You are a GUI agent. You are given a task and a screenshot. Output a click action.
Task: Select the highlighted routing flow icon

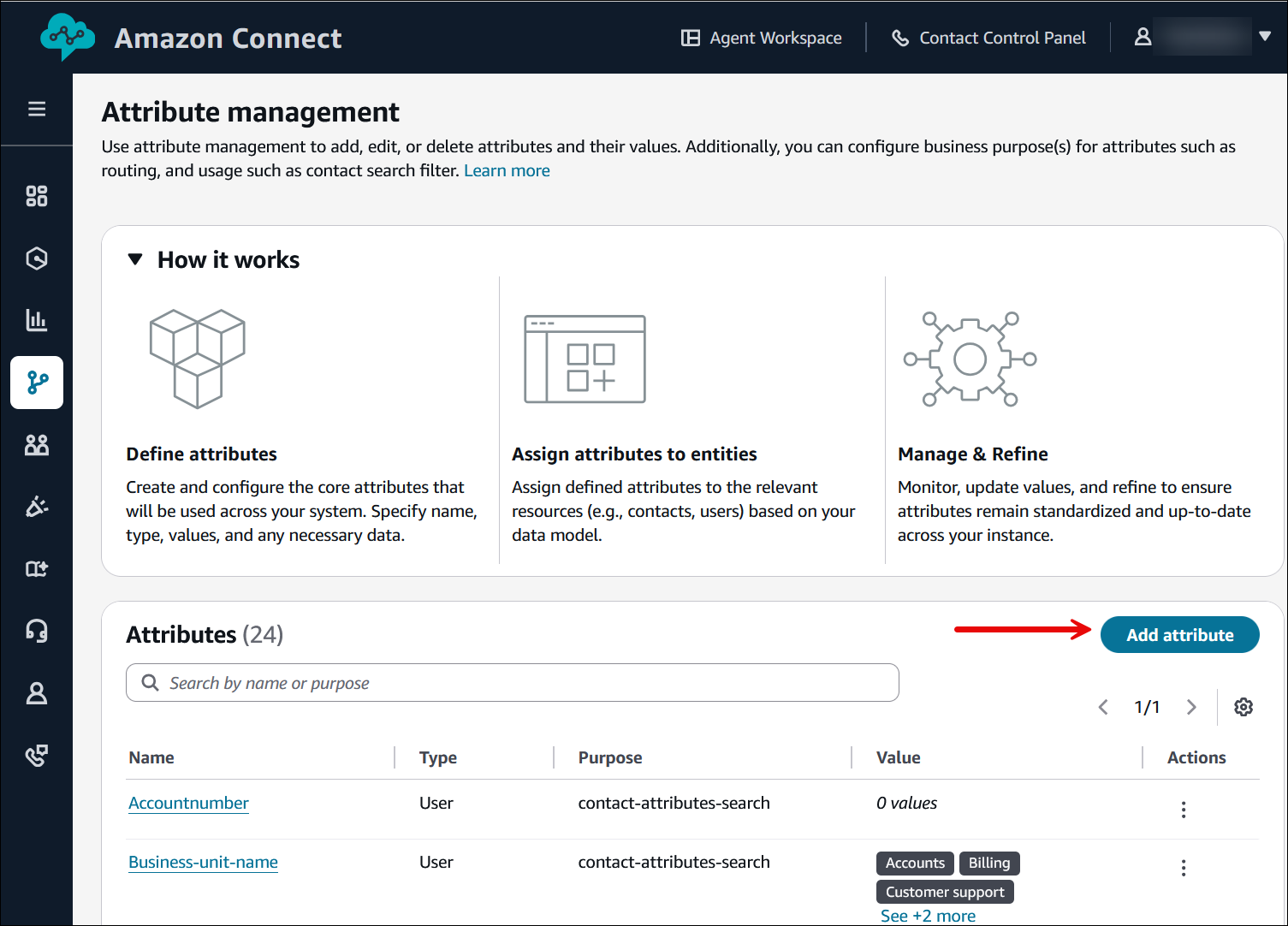tap(36, 383)
